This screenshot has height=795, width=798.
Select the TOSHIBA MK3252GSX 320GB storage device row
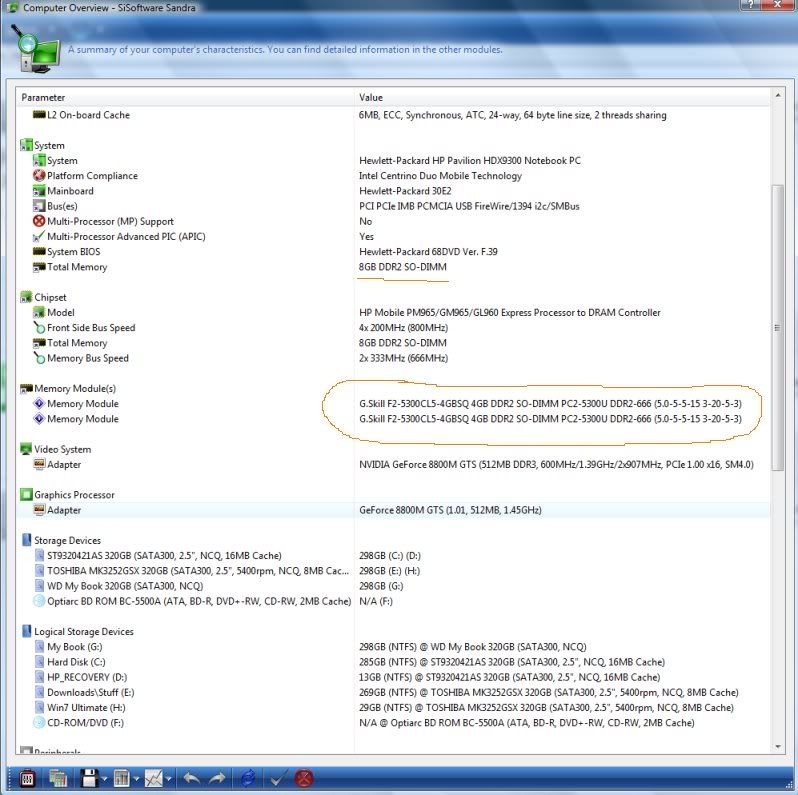(x=393, y=571)
